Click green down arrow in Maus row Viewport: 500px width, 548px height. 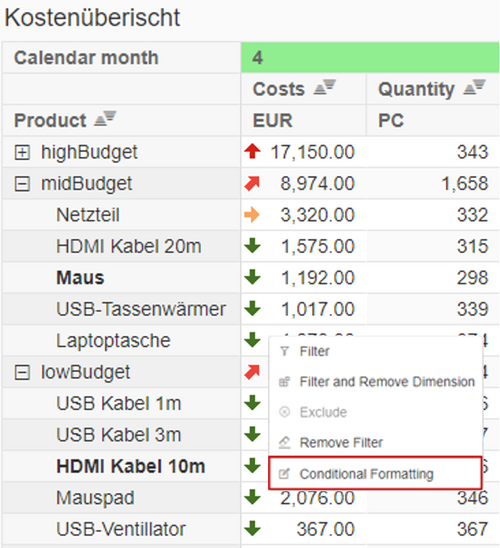point(252,277)
